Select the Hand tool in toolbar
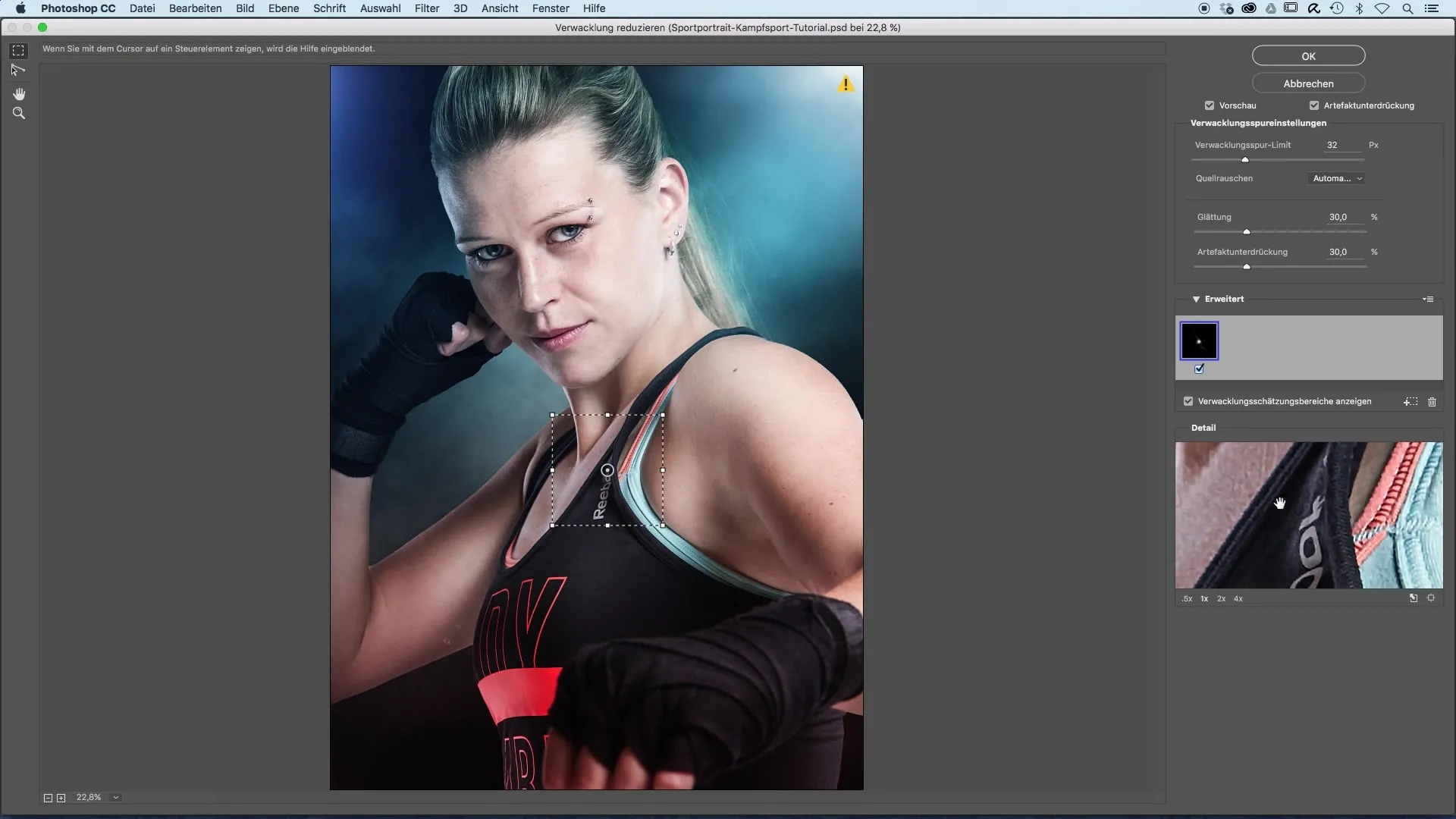 tap(19, 94)
